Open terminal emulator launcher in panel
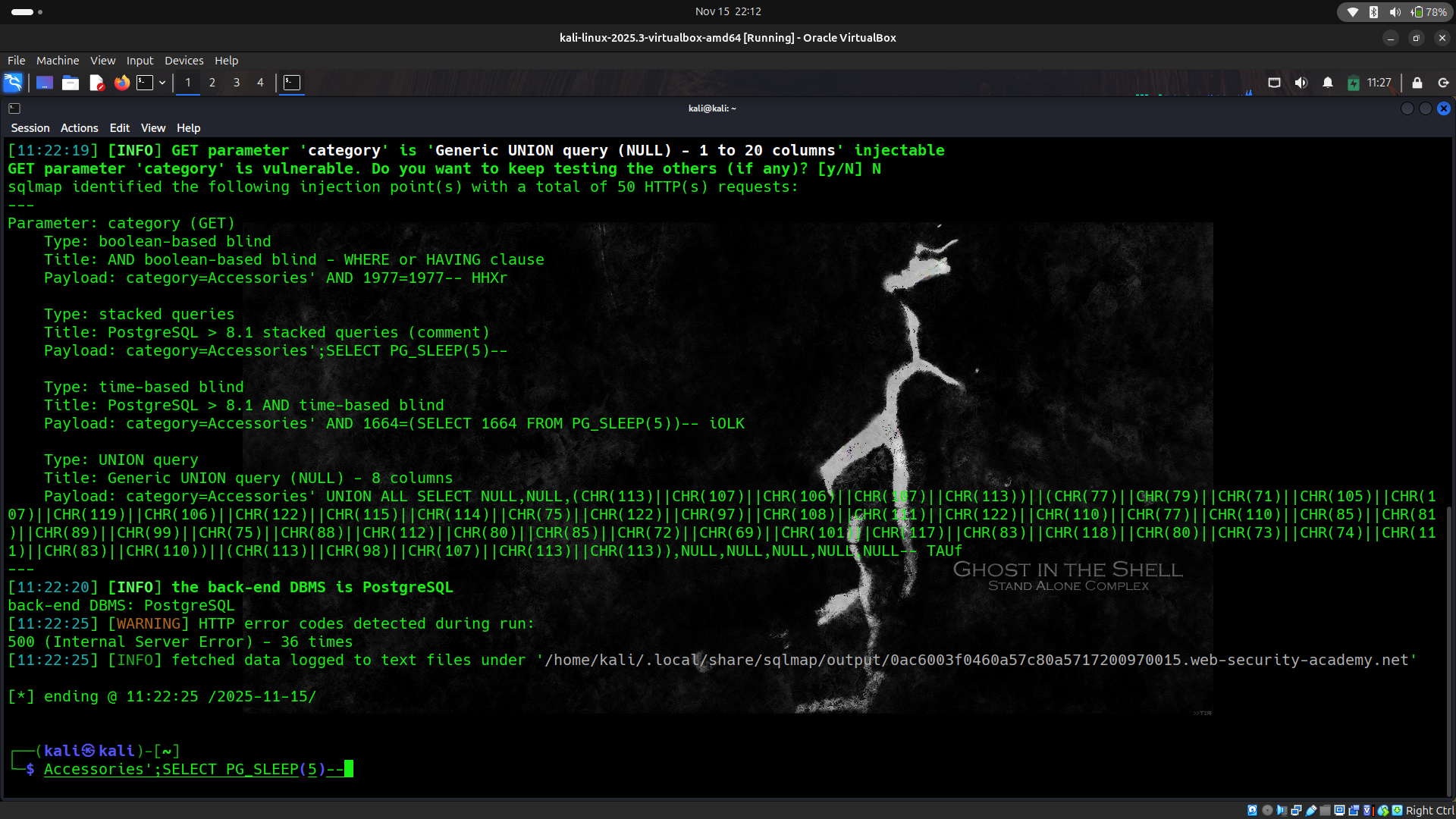This screenshot has height=819, width=1456. [145, 83]
